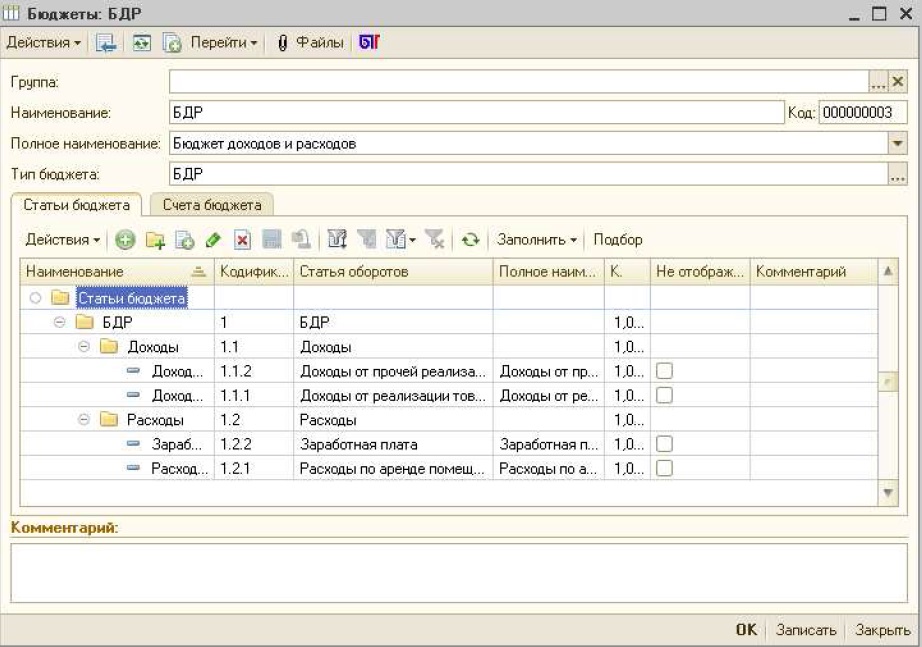Click the Add new group folder icon
Screen dimensions: 922x647
tap(155, 239)
